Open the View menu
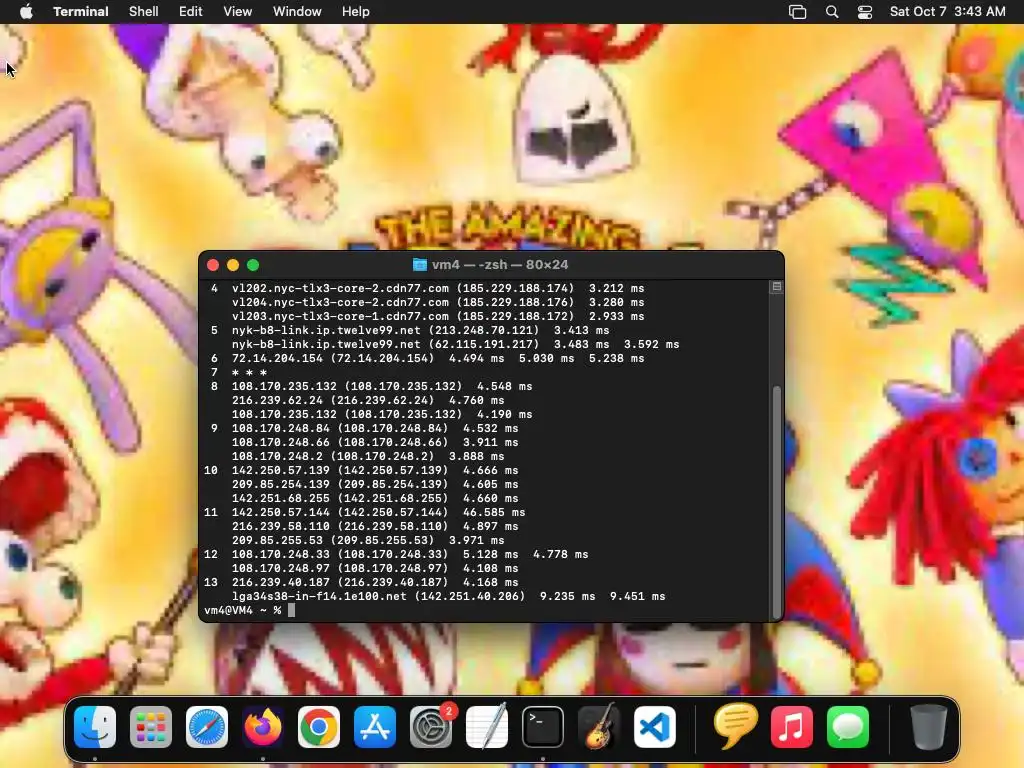Viewport: 1024px width, 768px height. [x=237, y=12]
